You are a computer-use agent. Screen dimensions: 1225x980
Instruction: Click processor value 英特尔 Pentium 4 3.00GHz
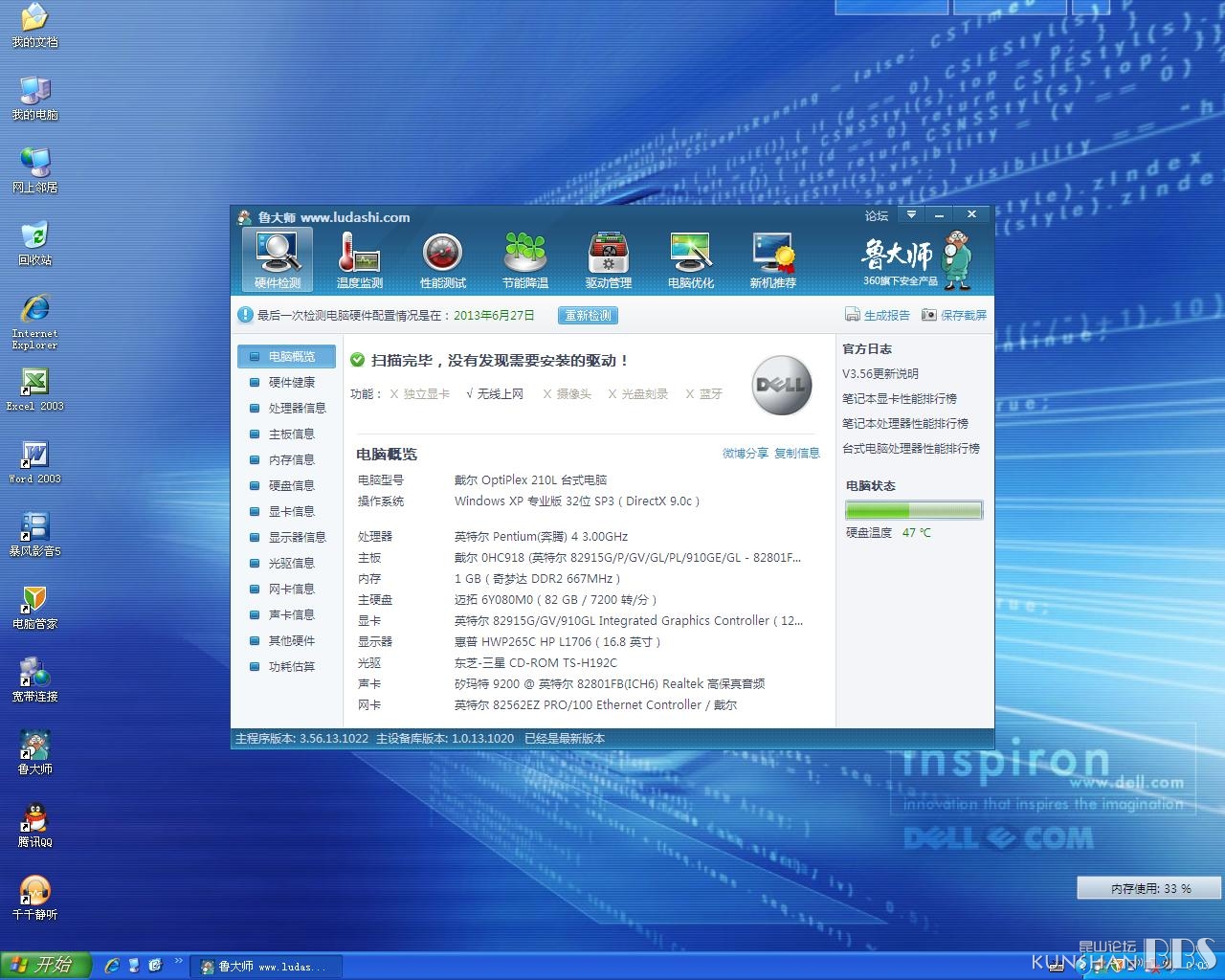541,537
